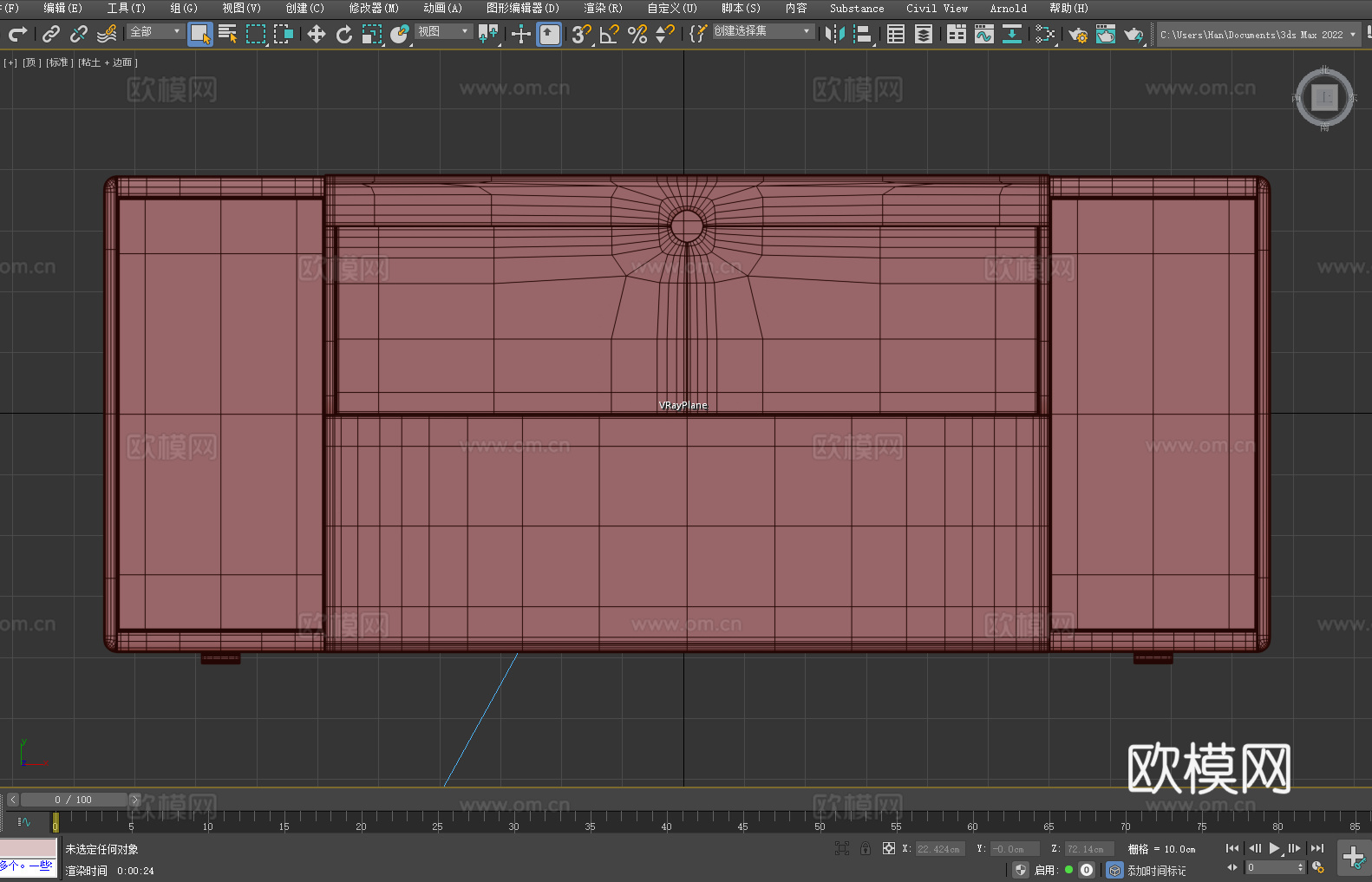Screen dimensions: 1372x882
Task: Open the 工具(T) menu
Action: point(127,8)
